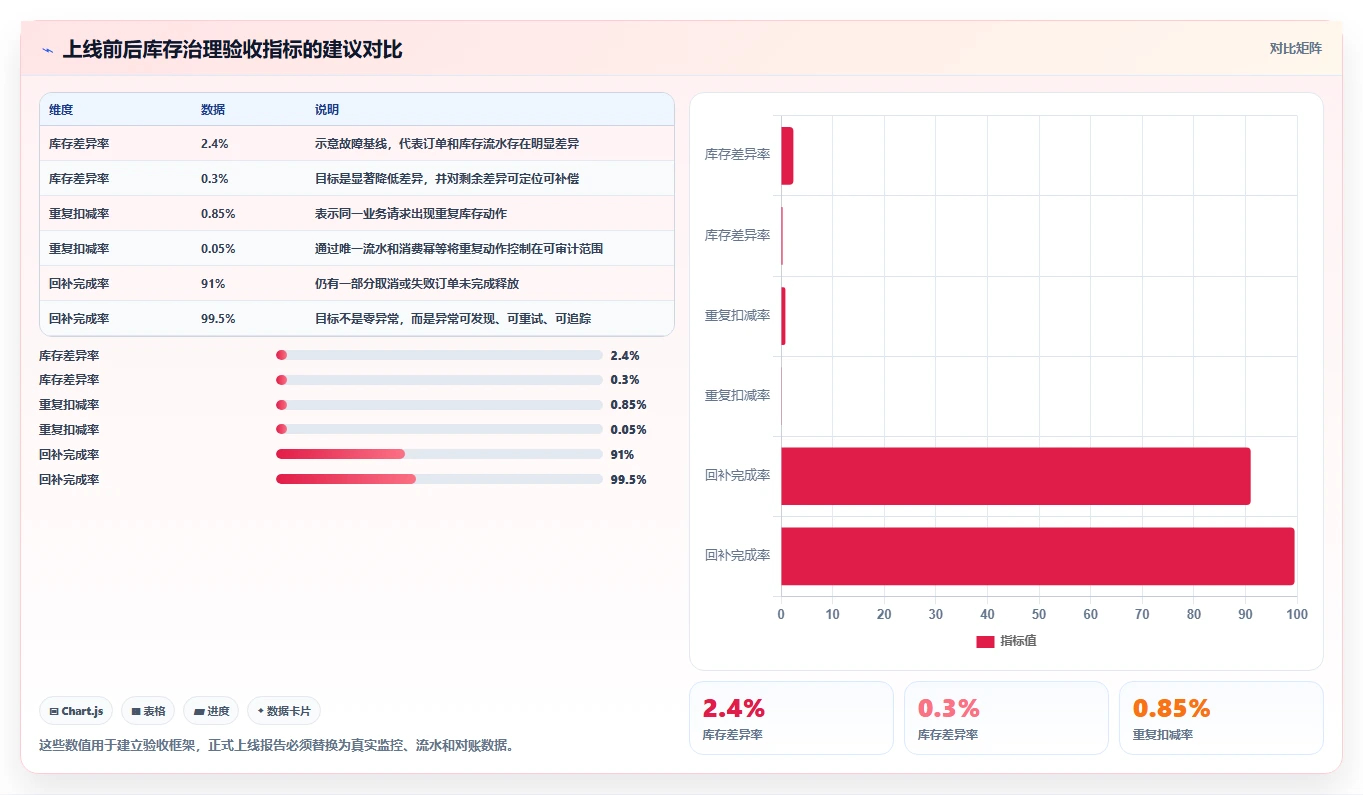Click the Chart.js chip
This screenshot has height=795, width=1363.
[x=77, y=711]
